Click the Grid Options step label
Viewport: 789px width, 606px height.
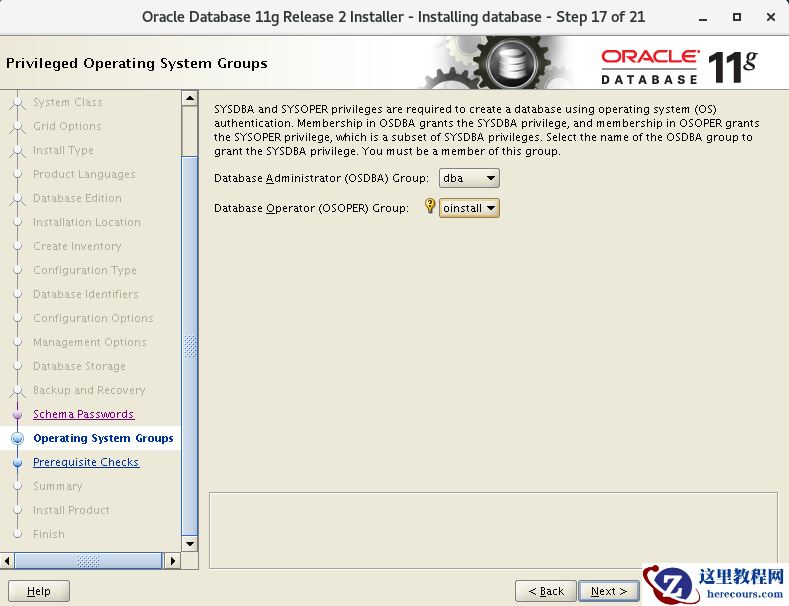point(67,126)
